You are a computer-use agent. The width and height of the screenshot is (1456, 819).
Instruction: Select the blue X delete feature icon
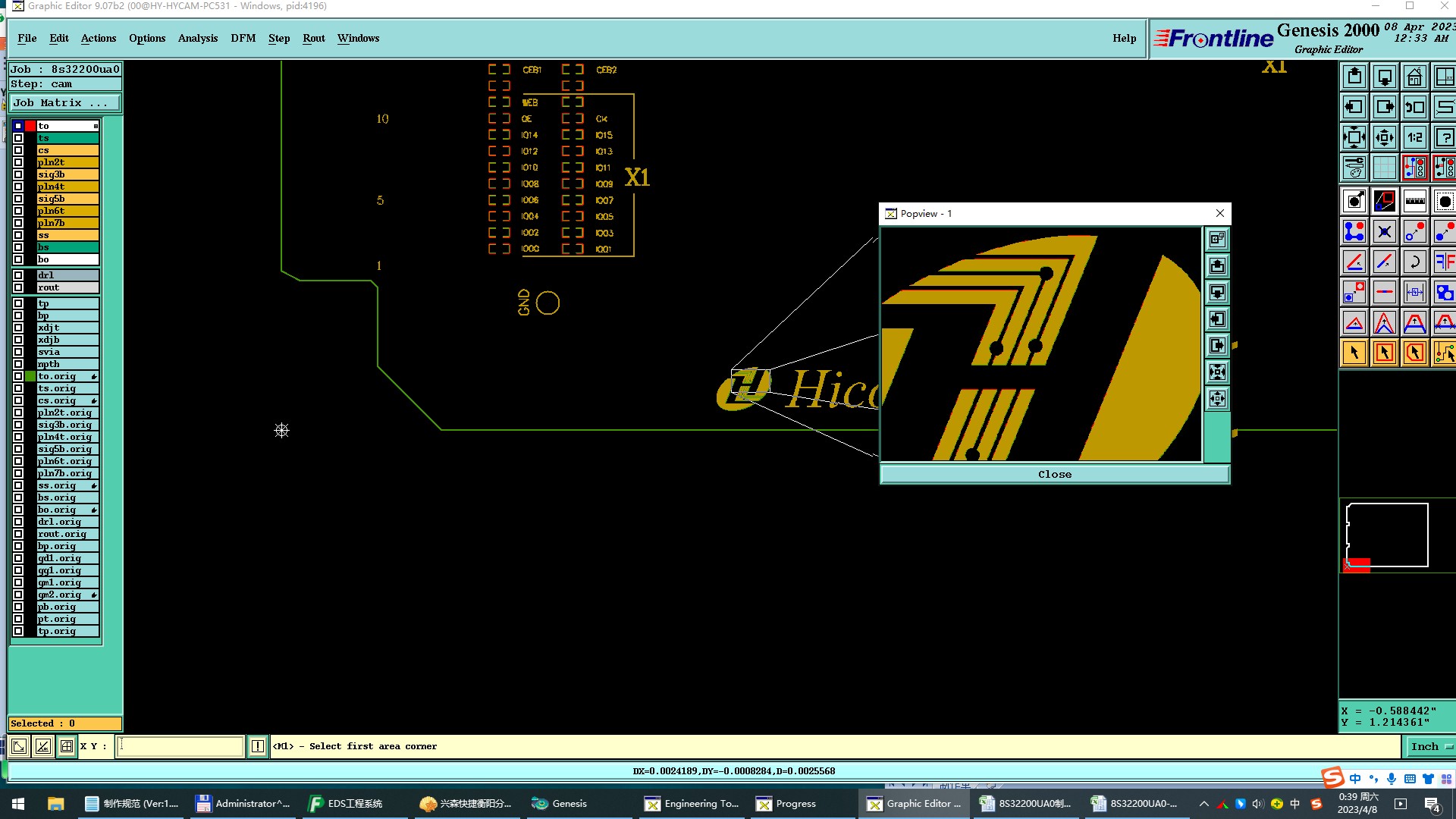1385,231
